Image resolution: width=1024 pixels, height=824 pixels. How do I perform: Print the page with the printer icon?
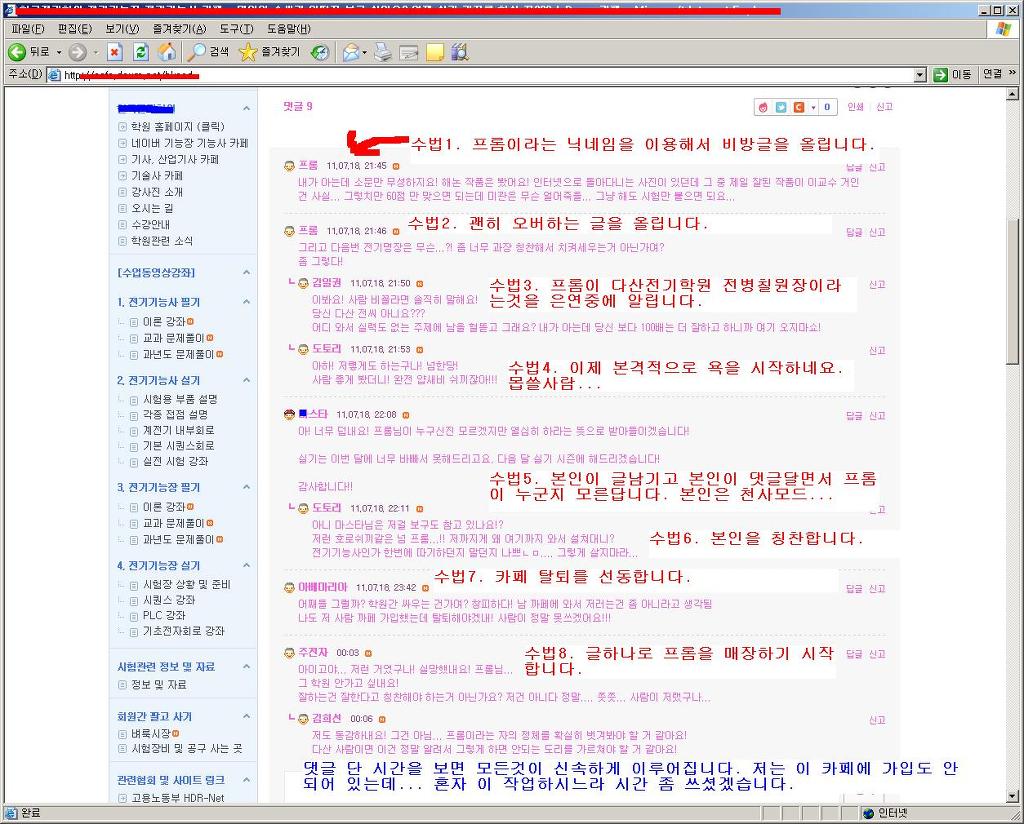(383, 52)
